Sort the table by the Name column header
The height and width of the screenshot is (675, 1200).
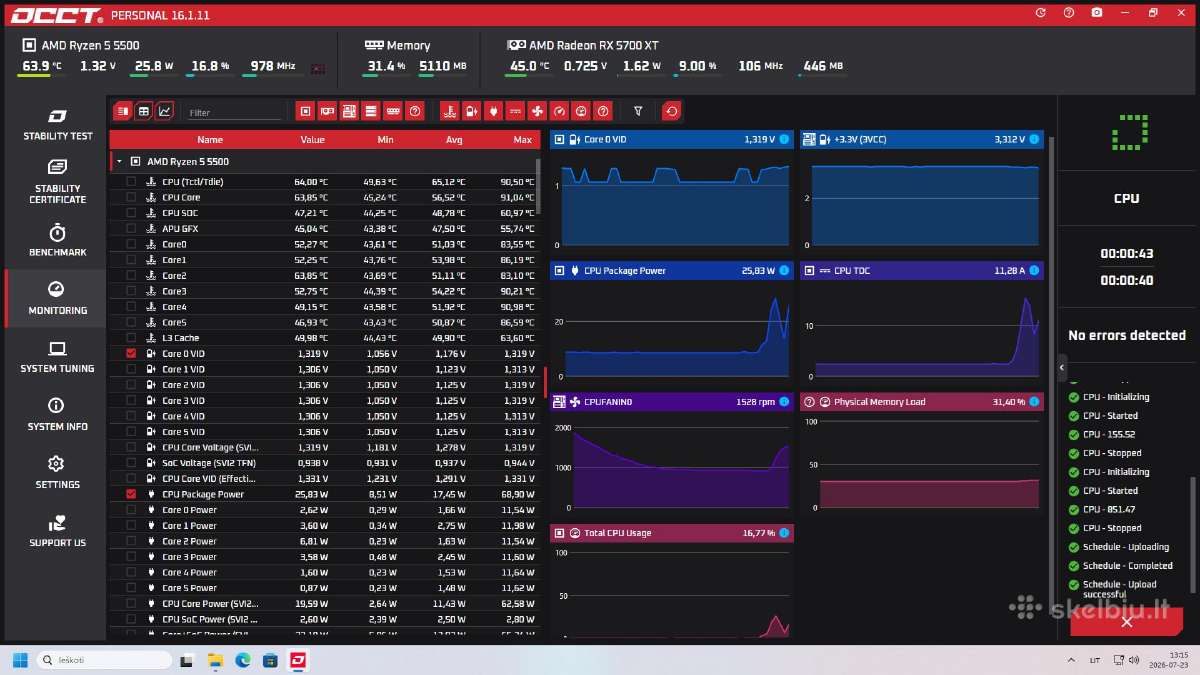point(210,140)
